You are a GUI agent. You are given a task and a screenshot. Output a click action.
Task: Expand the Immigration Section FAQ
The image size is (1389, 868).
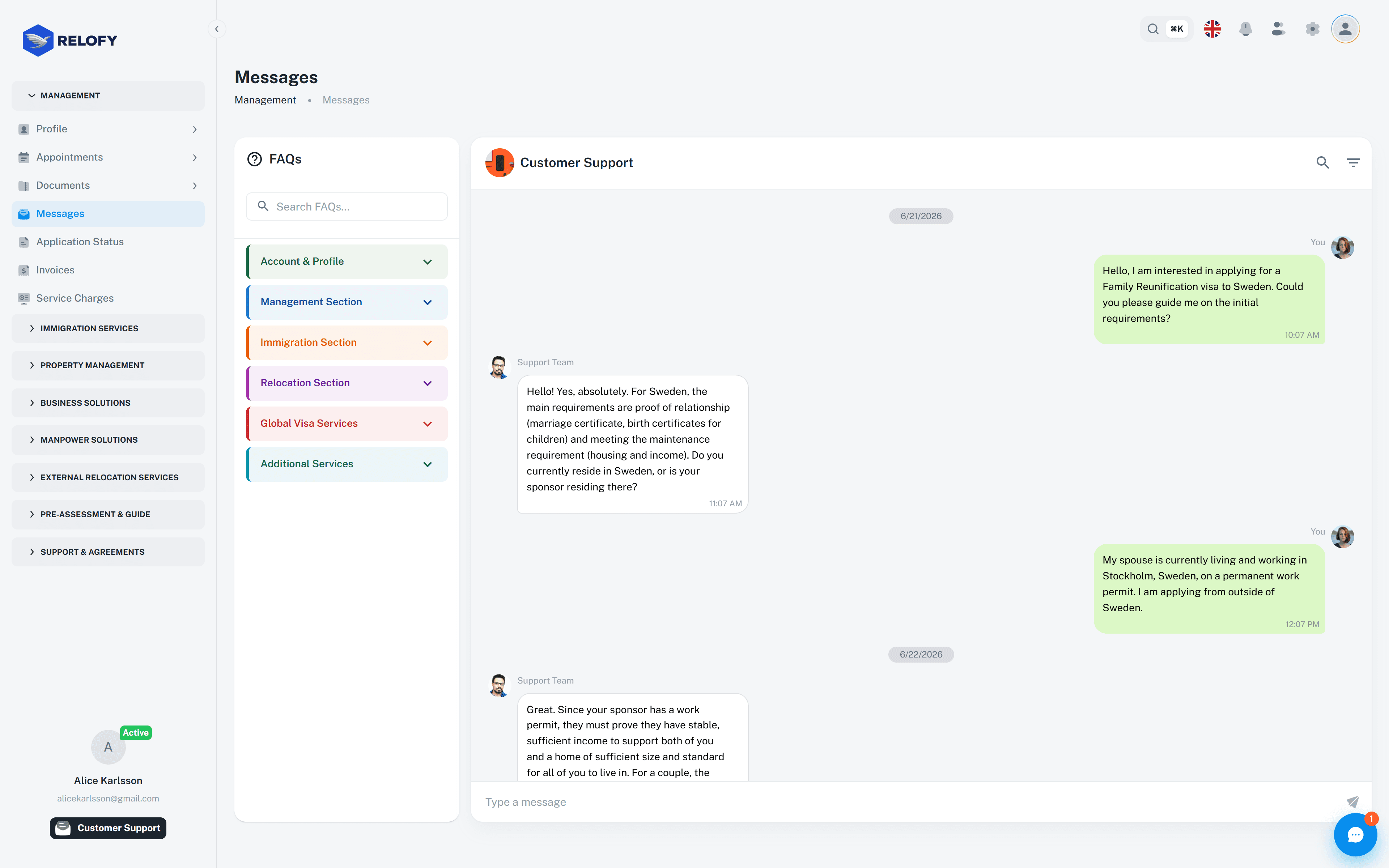[347, 343]
